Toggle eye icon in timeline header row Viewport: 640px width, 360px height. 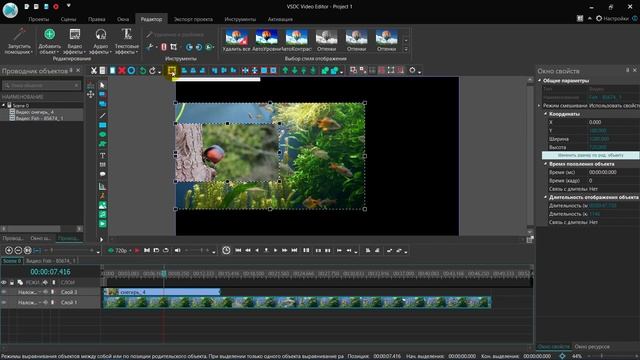point(4,282)
